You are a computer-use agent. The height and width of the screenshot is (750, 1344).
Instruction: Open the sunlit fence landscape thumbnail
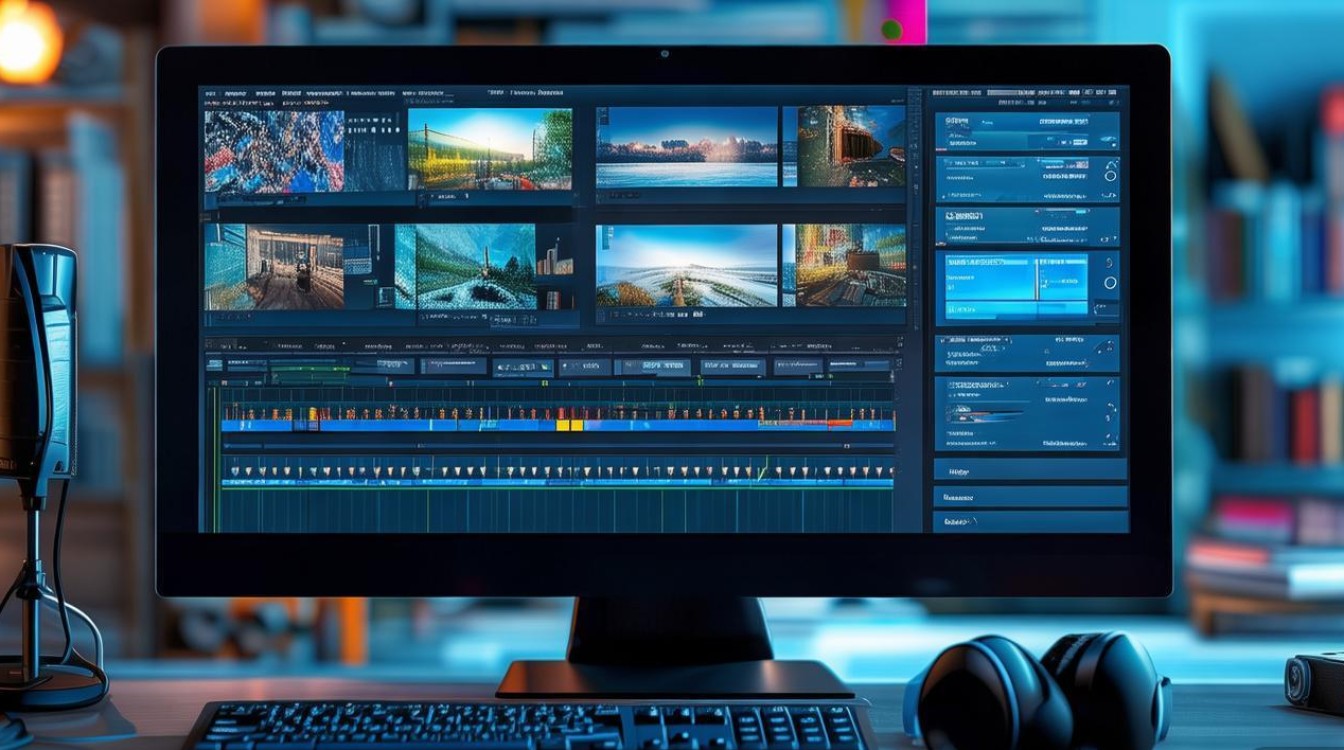[490, 148]
